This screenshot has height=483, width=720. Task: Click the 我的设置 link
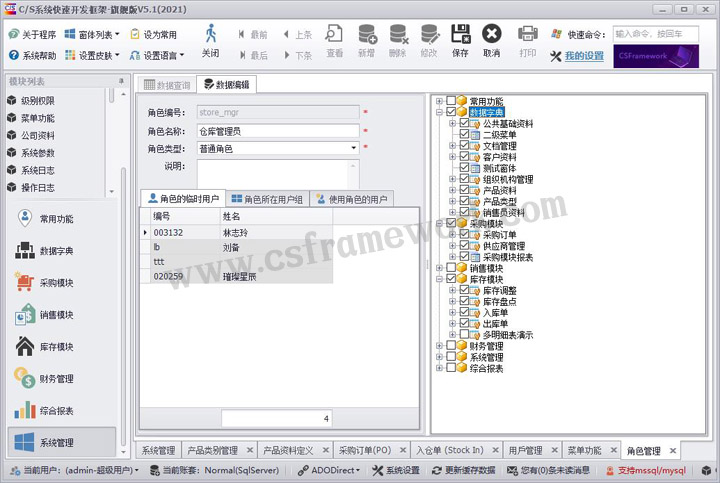[x=583, y=56]
